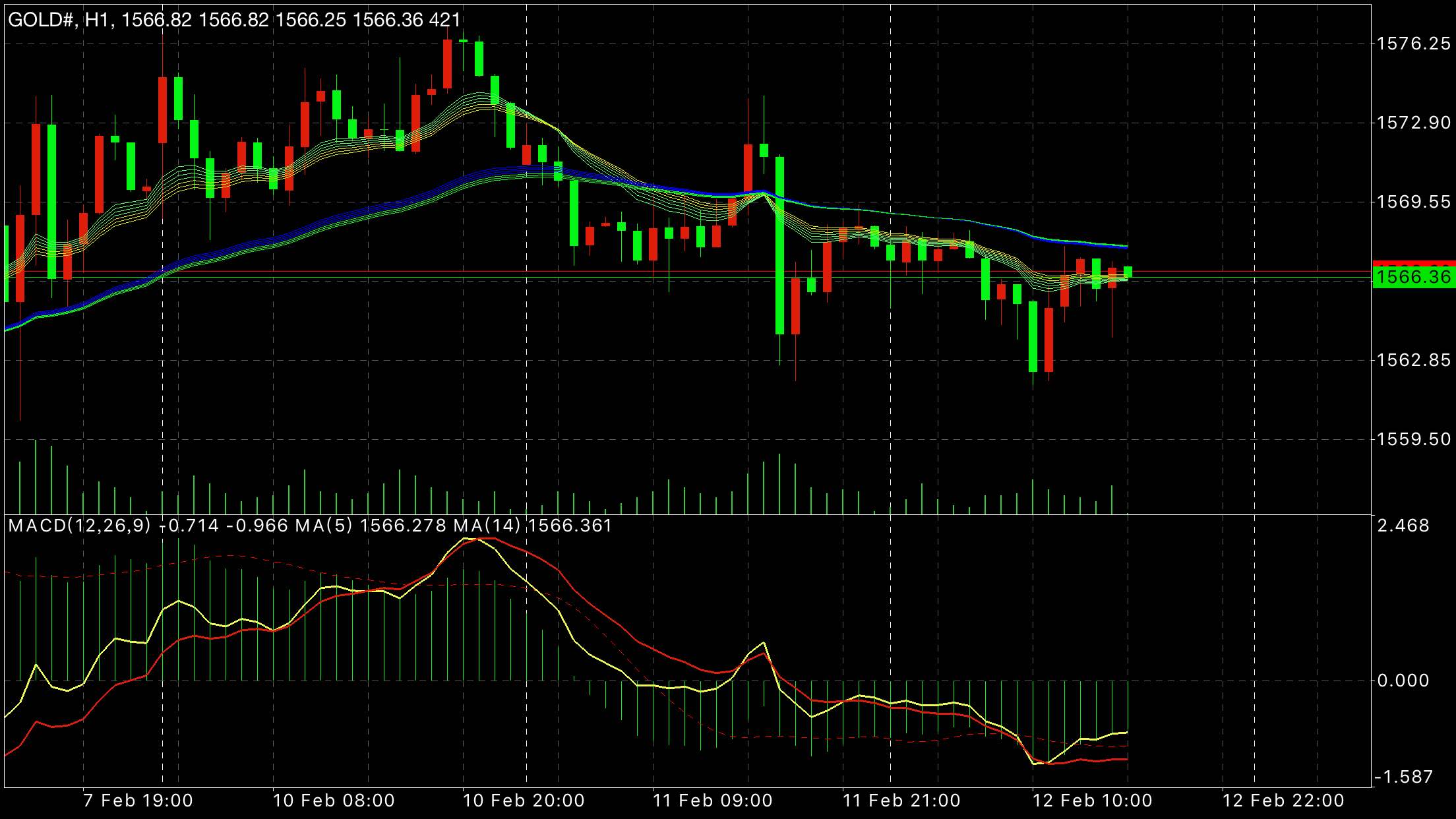Click the 0.000 MACD scale label
The width and height of the screenshot is (1456, 819).
pyautogui.click(x=1403, y=681)
